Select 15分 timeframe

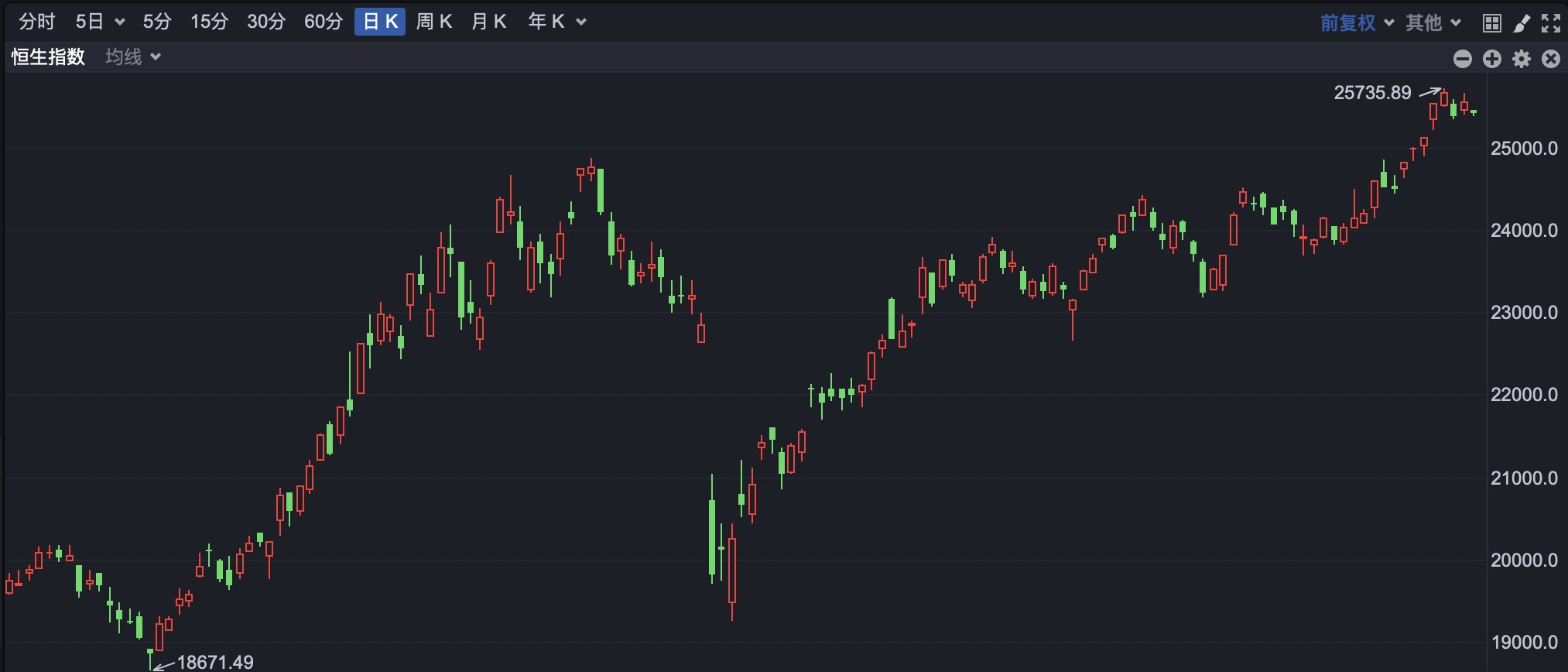coord(209,22)
